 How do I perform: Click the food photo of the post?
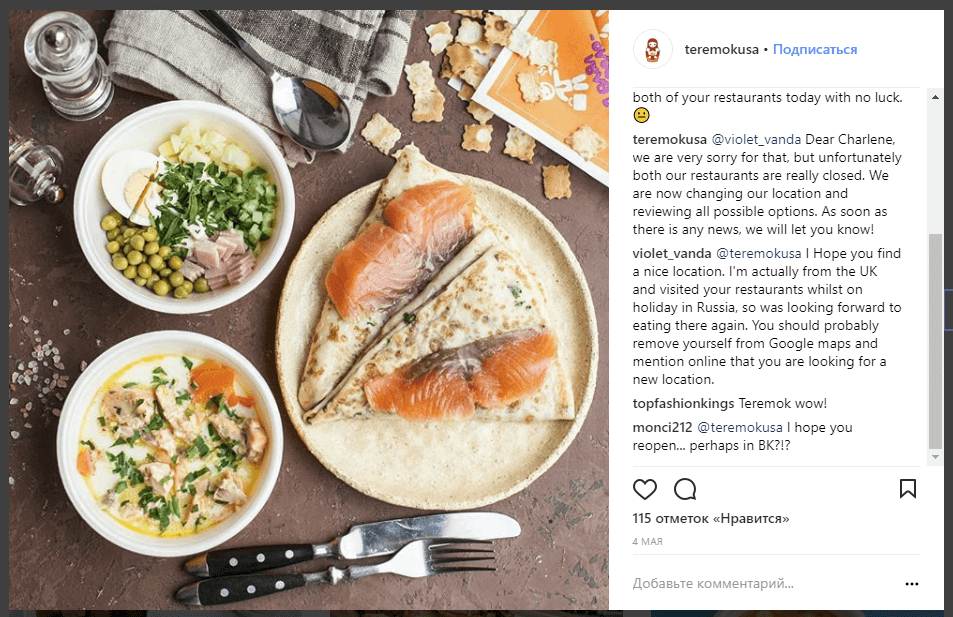click(x=309, y=310)
